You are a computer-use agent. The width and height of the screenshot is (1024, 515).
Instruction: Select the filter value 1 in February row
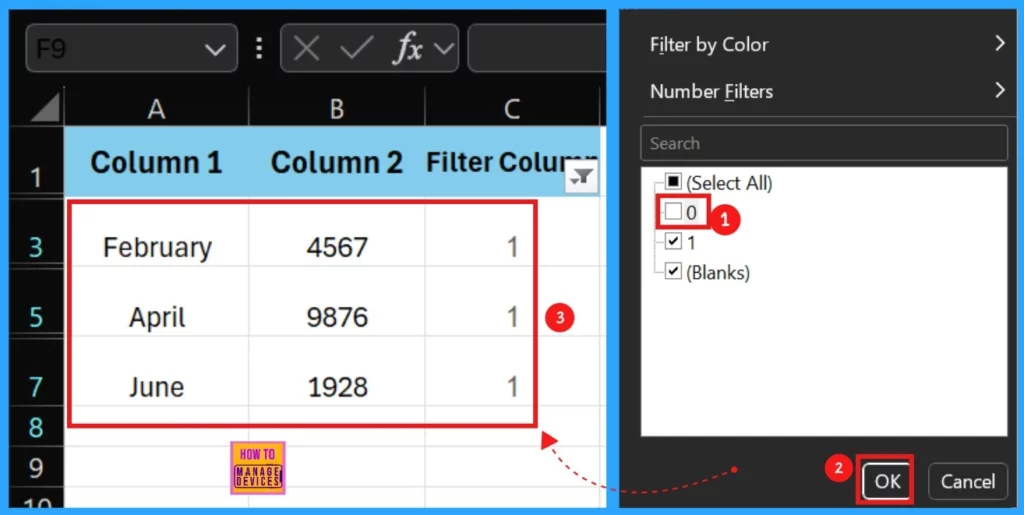point(512,247)
